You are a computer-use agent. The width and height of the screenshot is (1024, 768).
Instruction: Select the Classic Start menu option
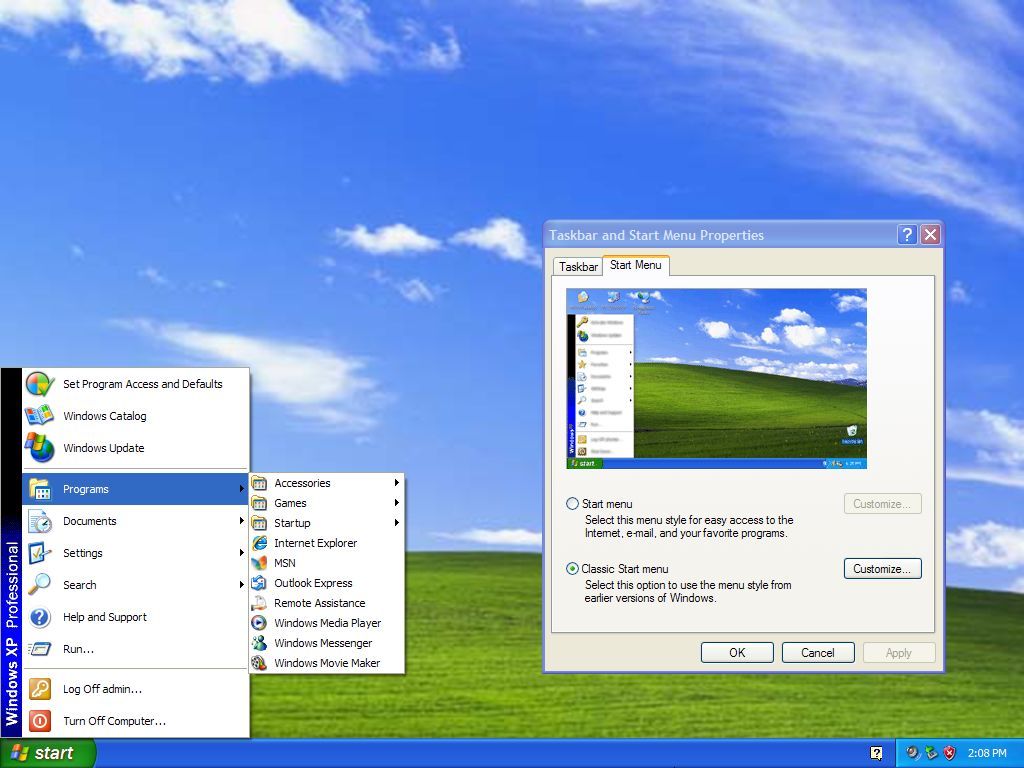(572, 568)
